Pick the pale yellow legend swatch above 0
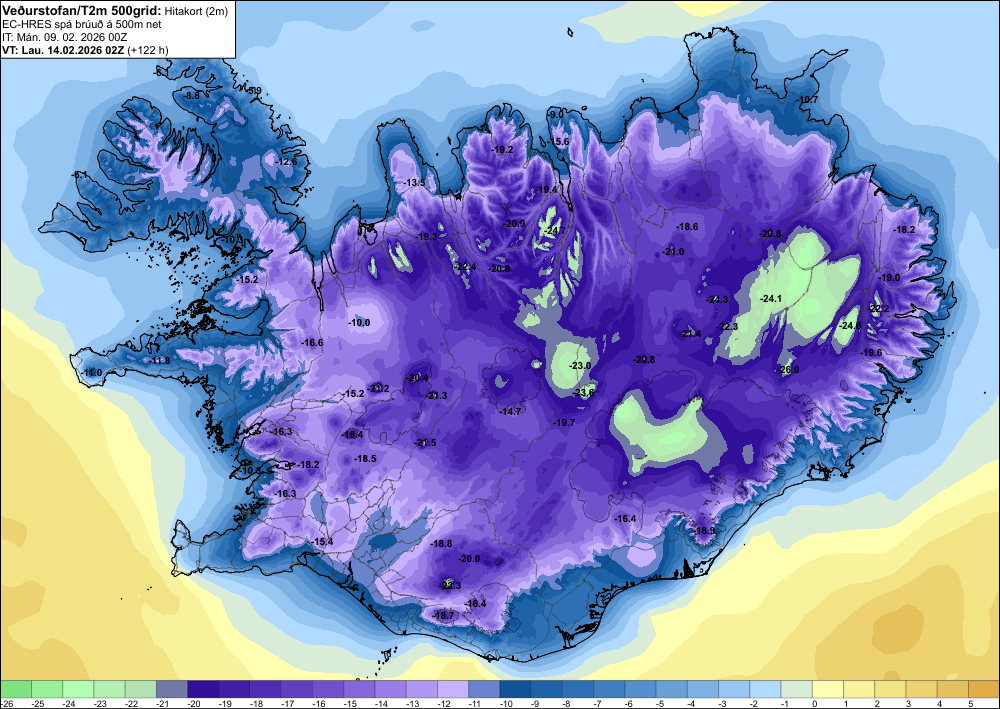The width and height of the screenshot is (1000, 709). point(828,689)
